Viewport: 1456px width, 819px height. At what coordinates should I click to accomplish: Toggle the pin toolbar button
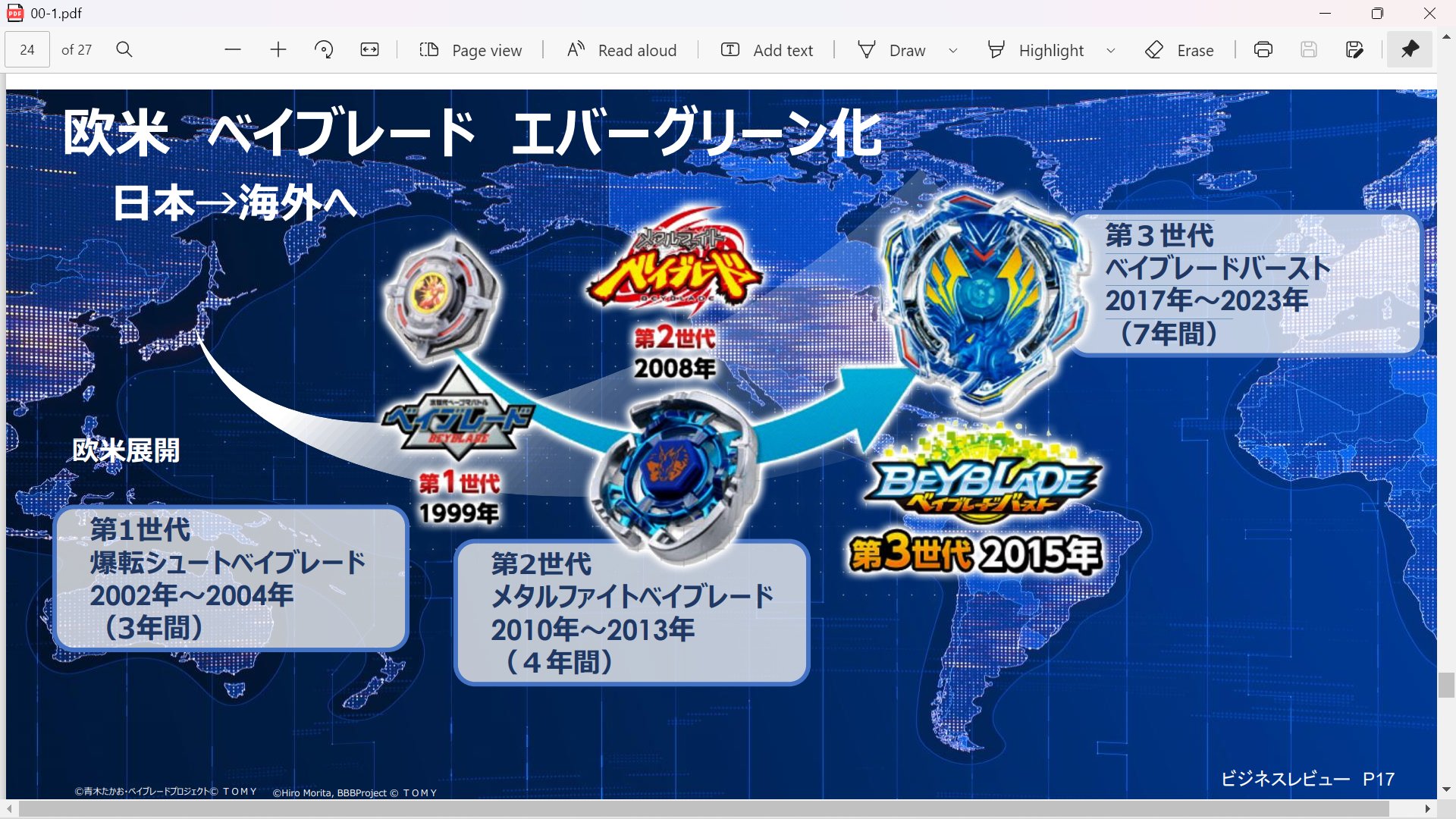(x=1410, y=50)
